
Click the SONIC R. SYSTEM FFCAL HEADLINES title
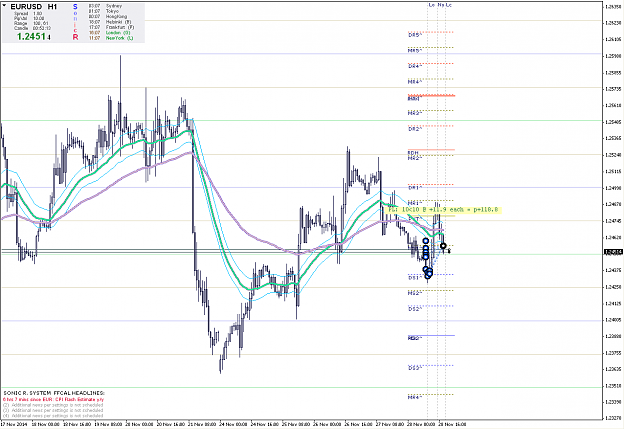[54, 393]
